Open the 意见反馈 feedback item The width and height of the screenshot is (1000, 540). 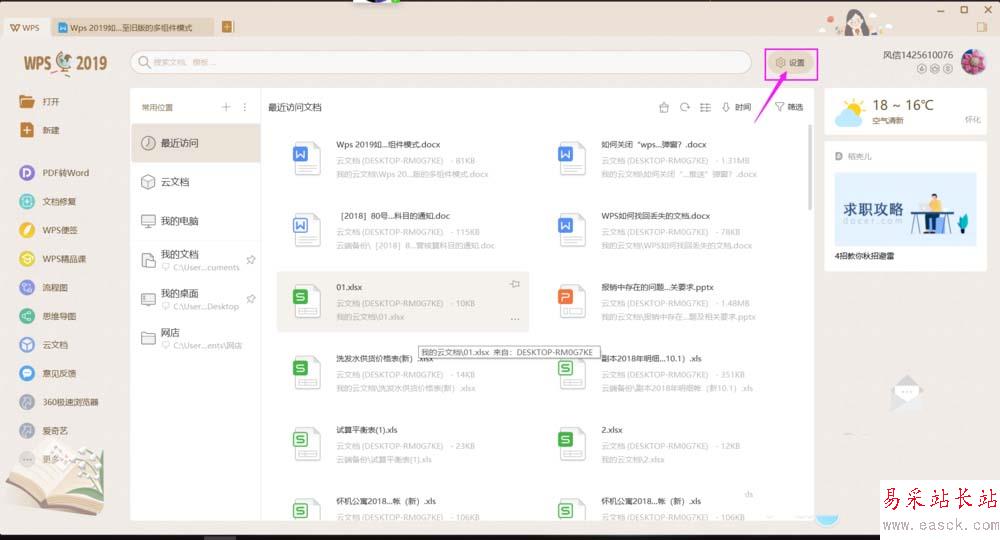48,374
